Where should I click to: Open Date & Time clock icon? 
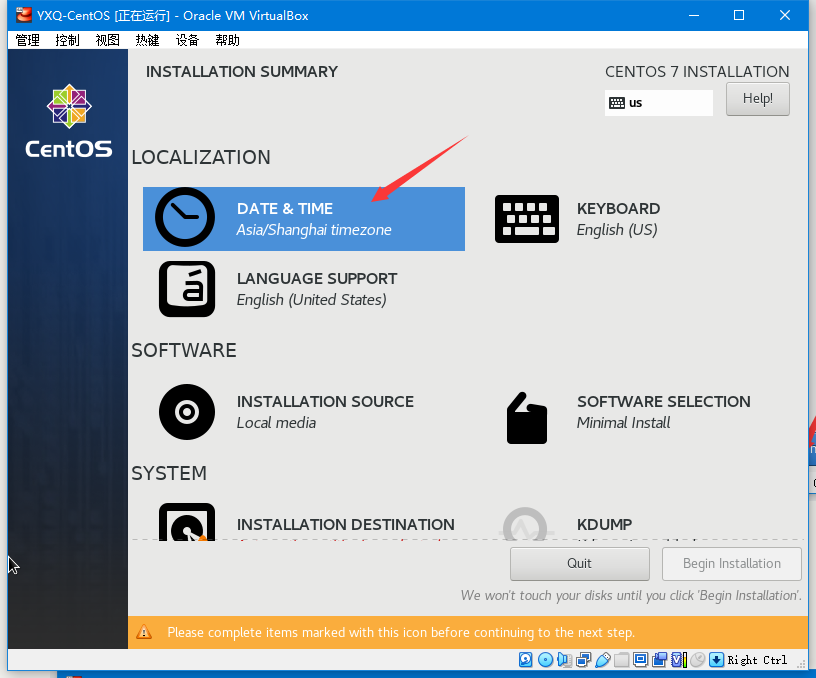pos(185,218)
